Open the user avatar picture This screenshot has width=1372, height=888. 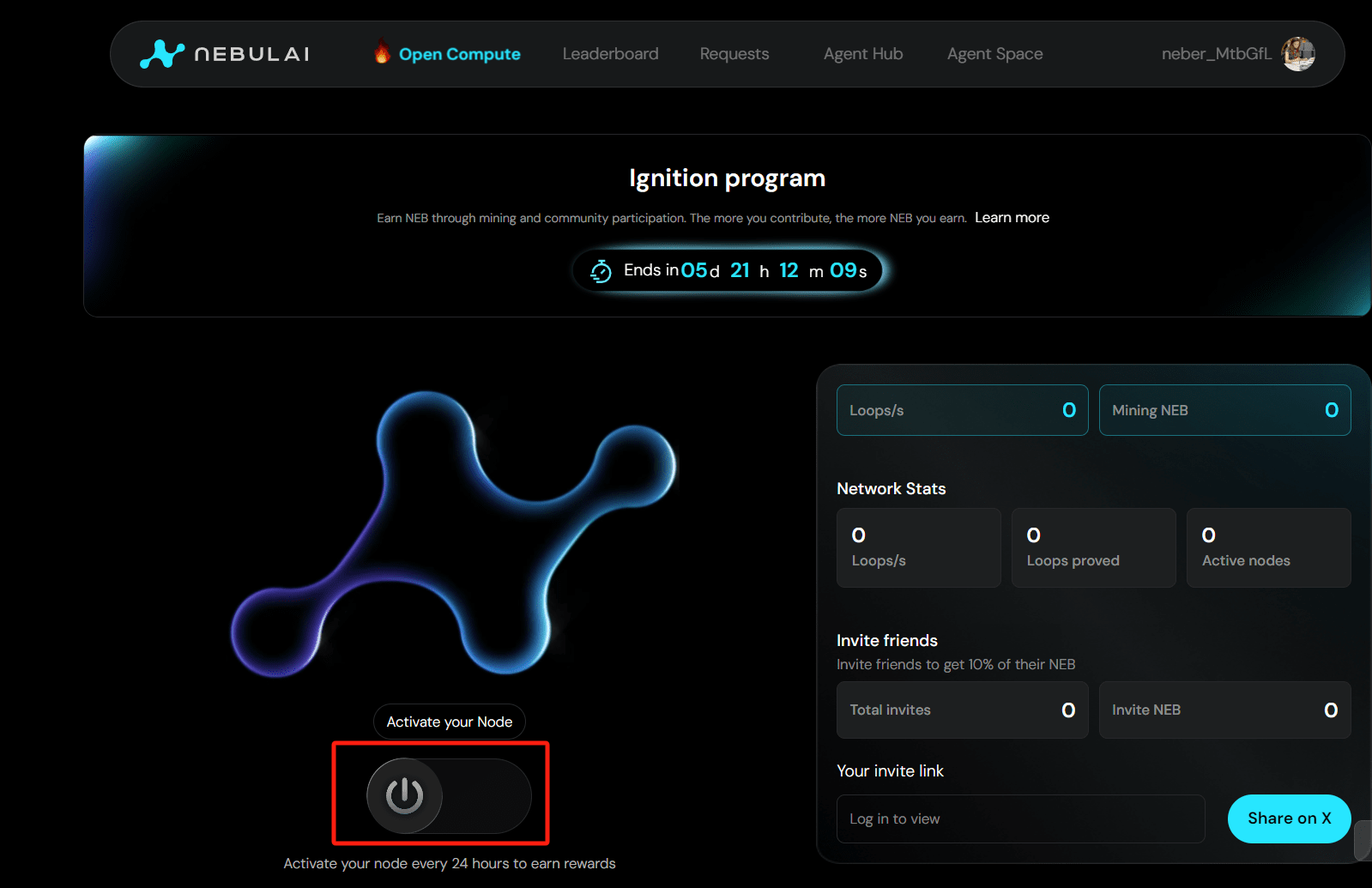(1298, 54)
